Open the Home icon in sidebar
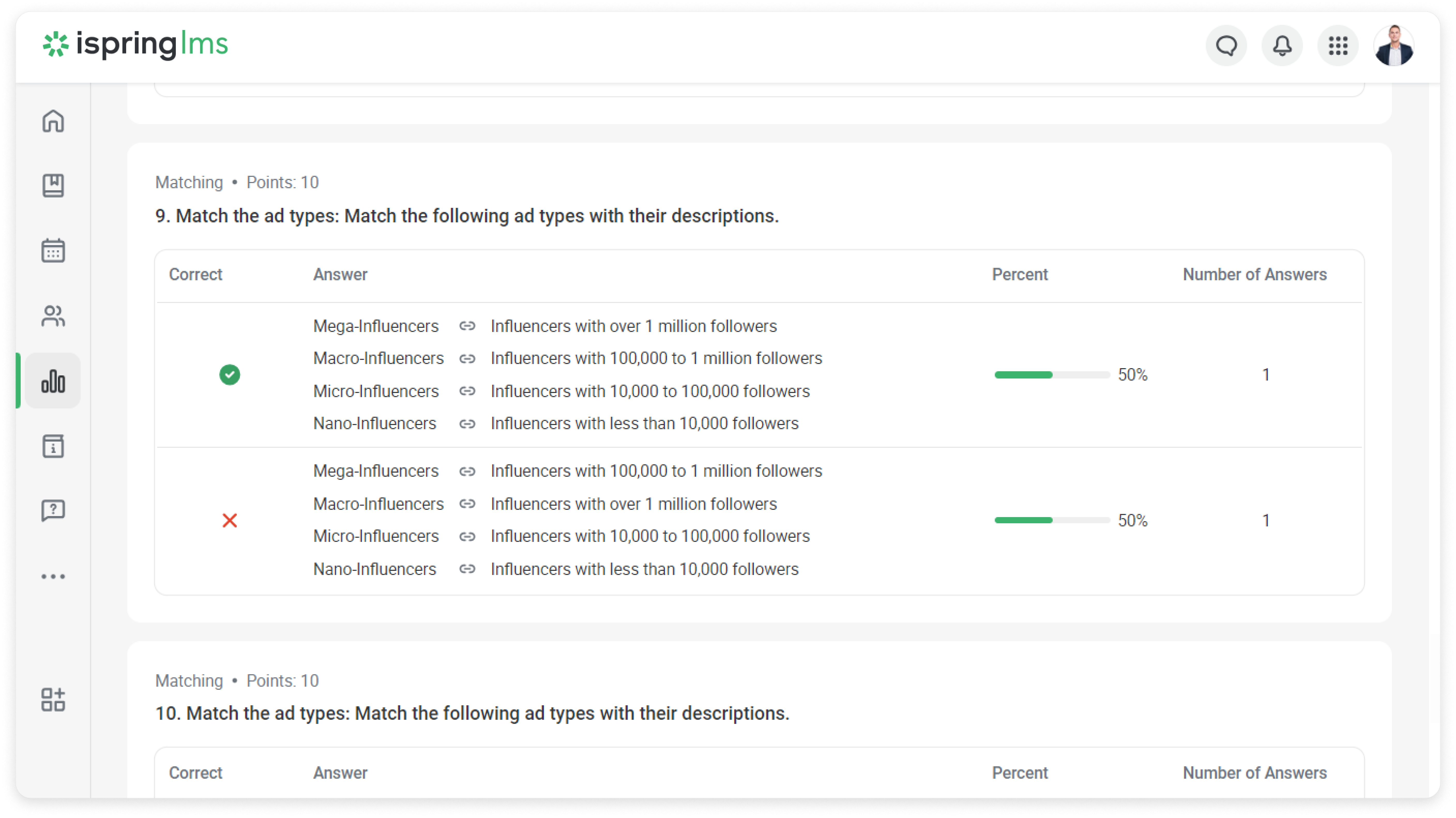 53,121
